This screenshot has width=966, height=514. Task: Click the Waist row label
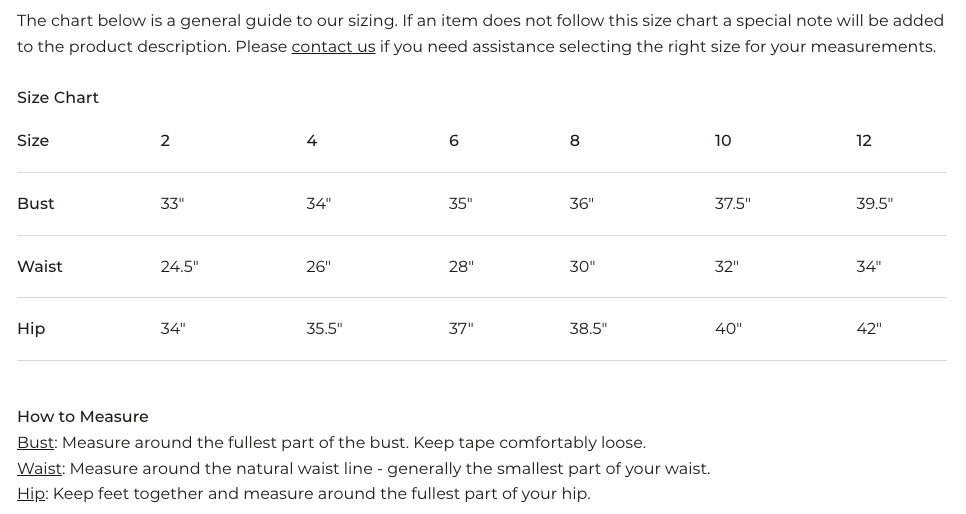(x=40, y=266)
